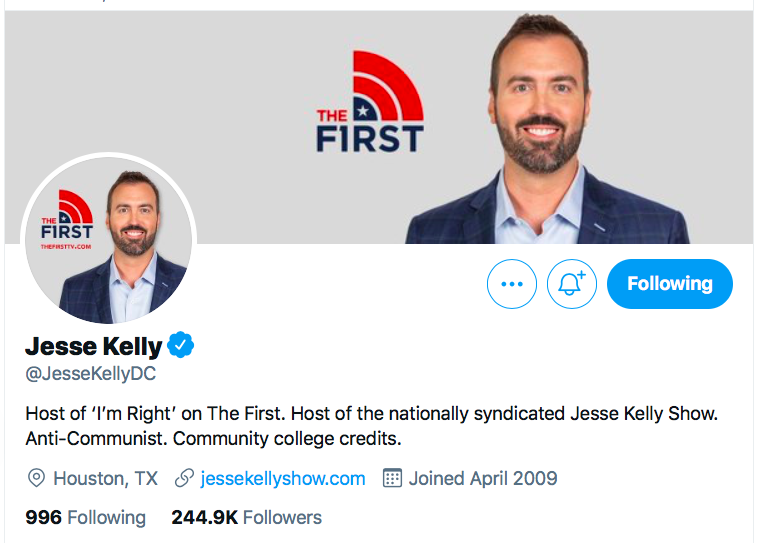Open the three-dots more options button

pos(512,284)
